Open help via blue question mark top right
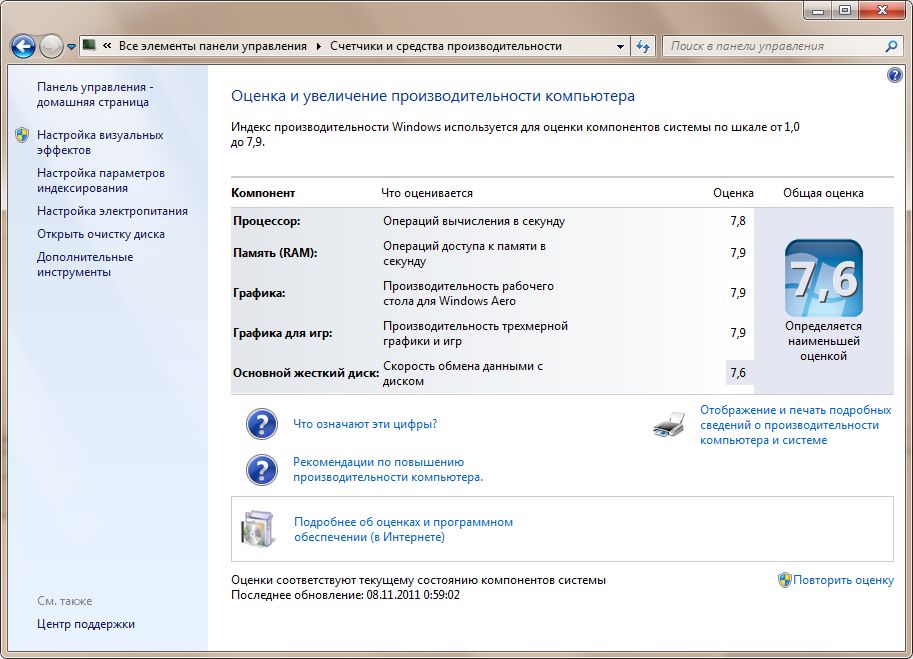The image size is (913, 659). [x=894, y=75]
